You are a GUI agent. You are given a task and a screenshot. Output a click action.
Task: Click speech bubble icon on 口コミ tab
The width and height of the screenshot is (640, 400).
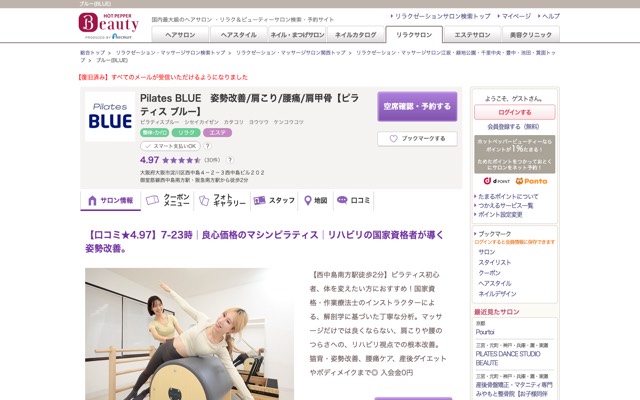click(x=342, y=200)
